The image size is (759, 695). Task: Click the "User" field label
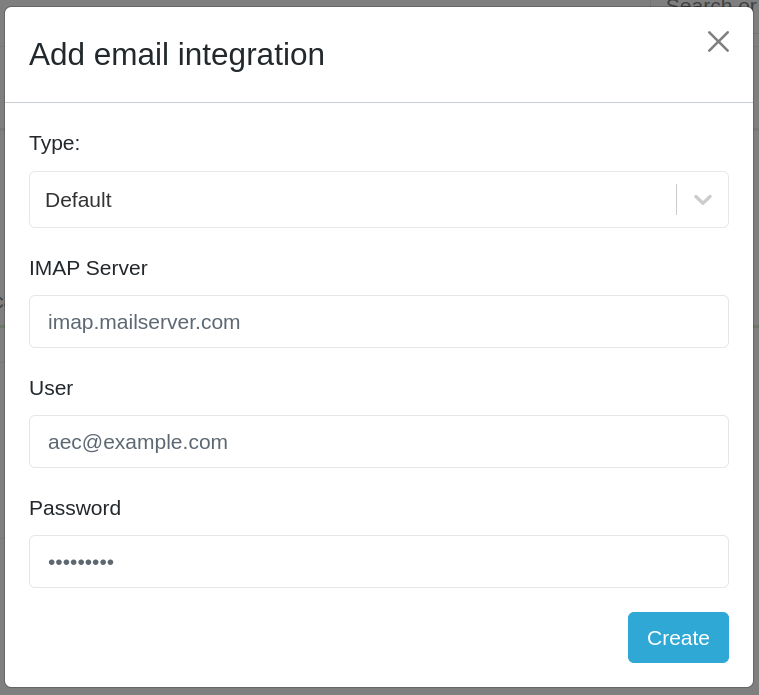[x=51, y=388]
